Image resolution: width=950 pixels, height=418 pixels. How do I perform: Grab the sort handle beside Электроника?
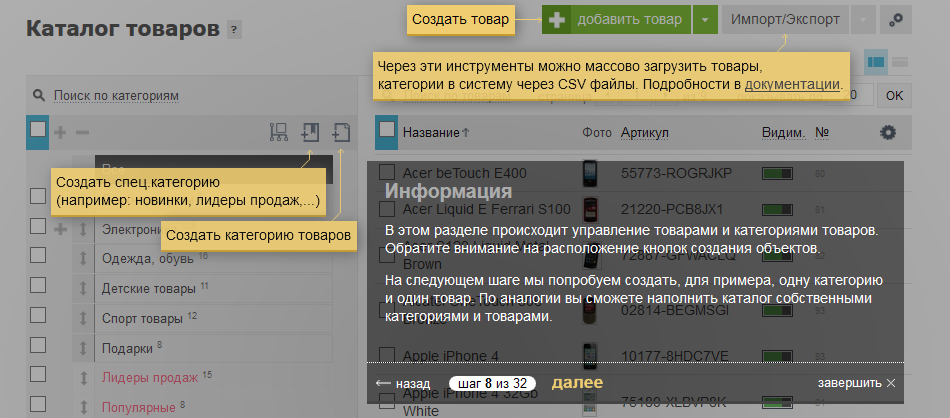[x=83, y=230]
